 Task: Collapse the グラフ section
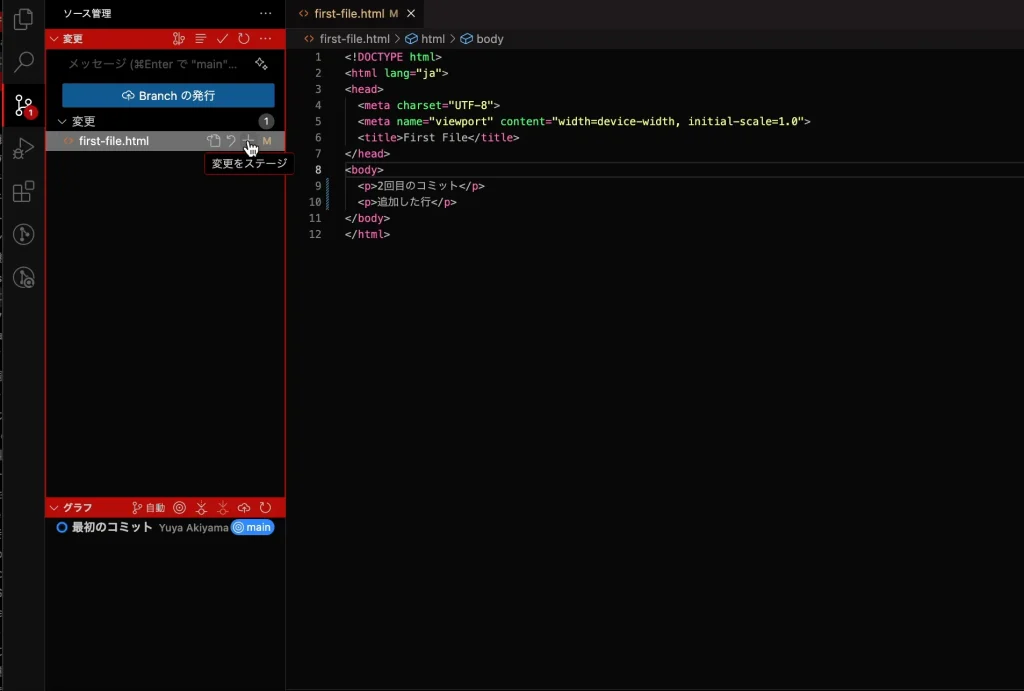(54, 507)
